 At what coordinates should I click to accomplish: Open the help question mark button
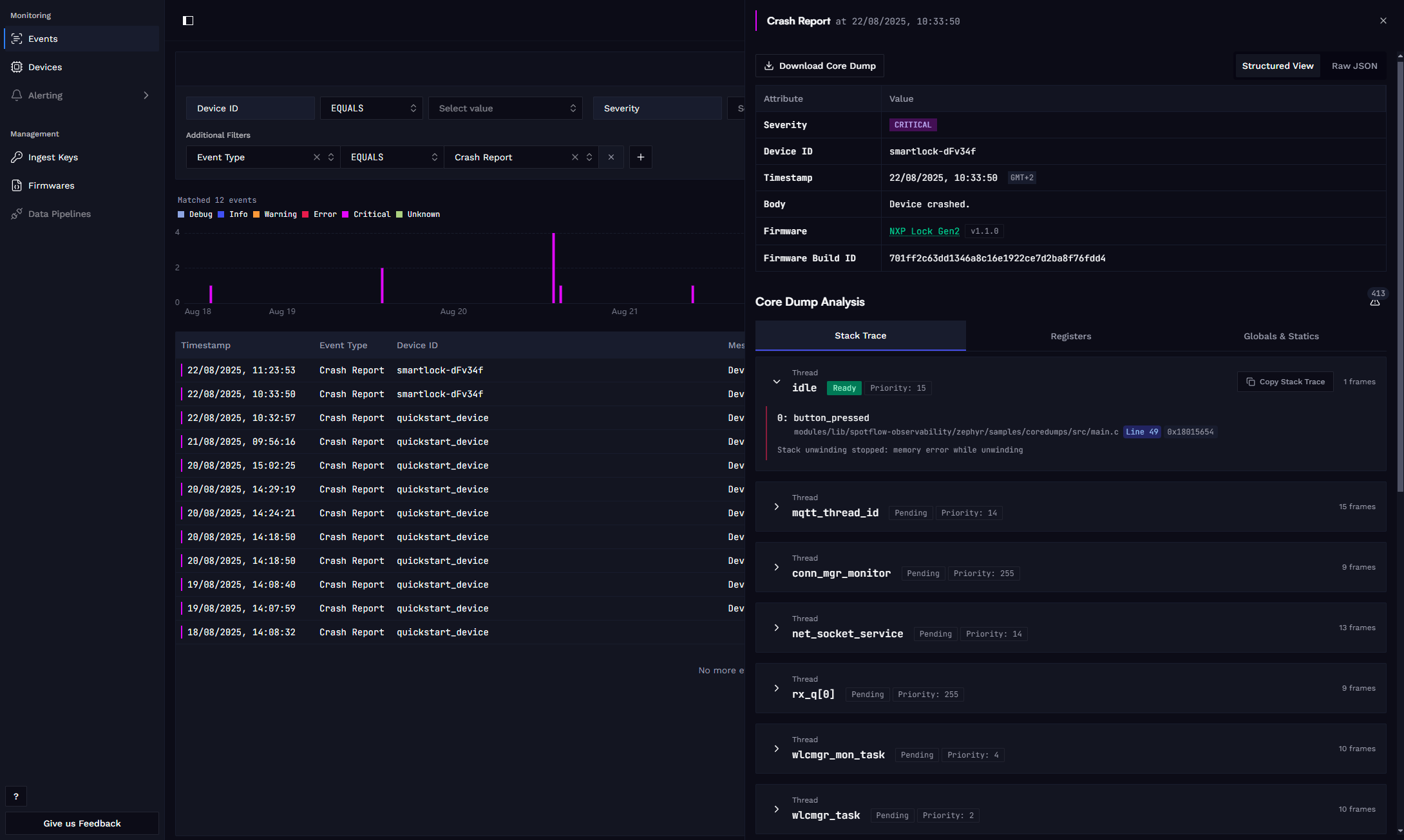click(x=16, y=796)
